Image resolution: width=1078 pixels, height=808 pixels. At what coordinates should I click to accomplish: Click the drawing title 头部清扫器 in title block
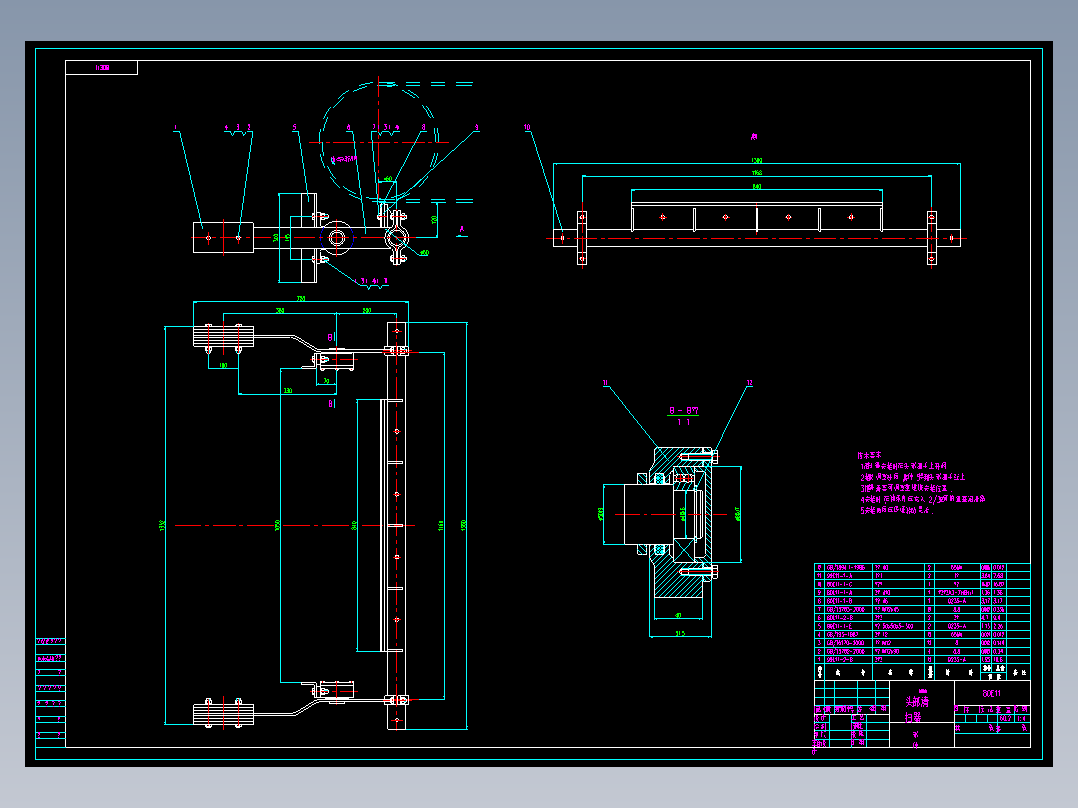coord(916,709)
